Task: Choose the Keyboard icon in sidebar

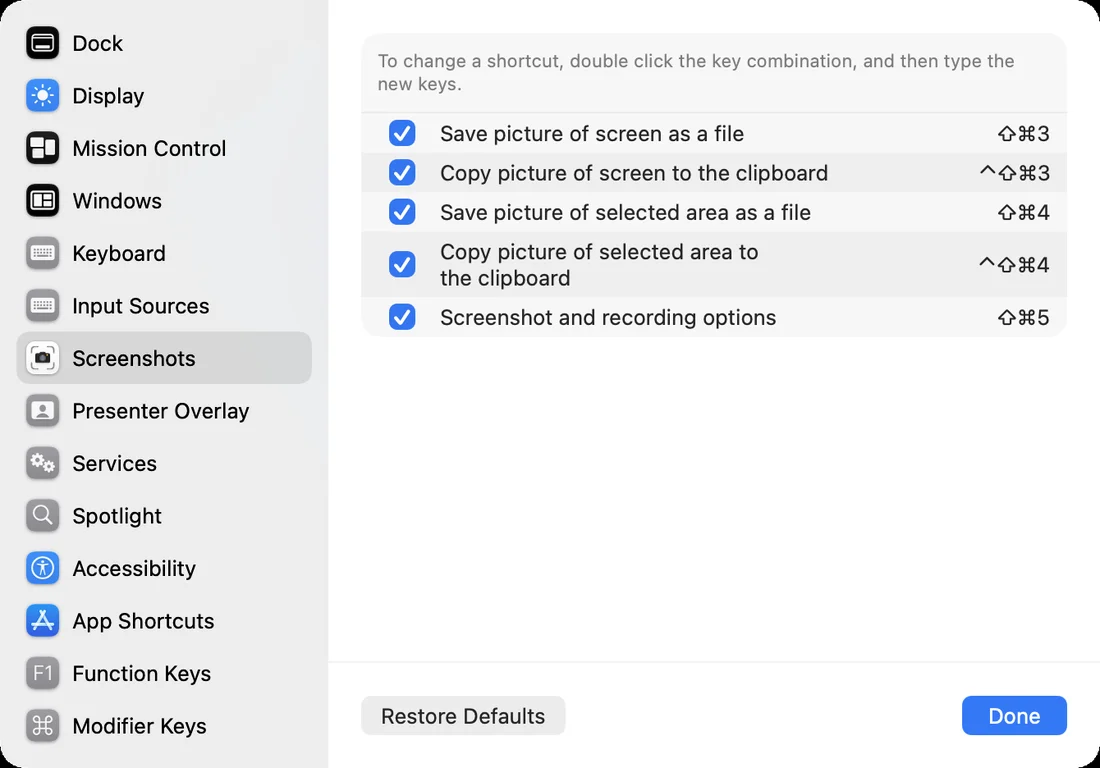Action: pyautogui.click(x=43, y=253)
